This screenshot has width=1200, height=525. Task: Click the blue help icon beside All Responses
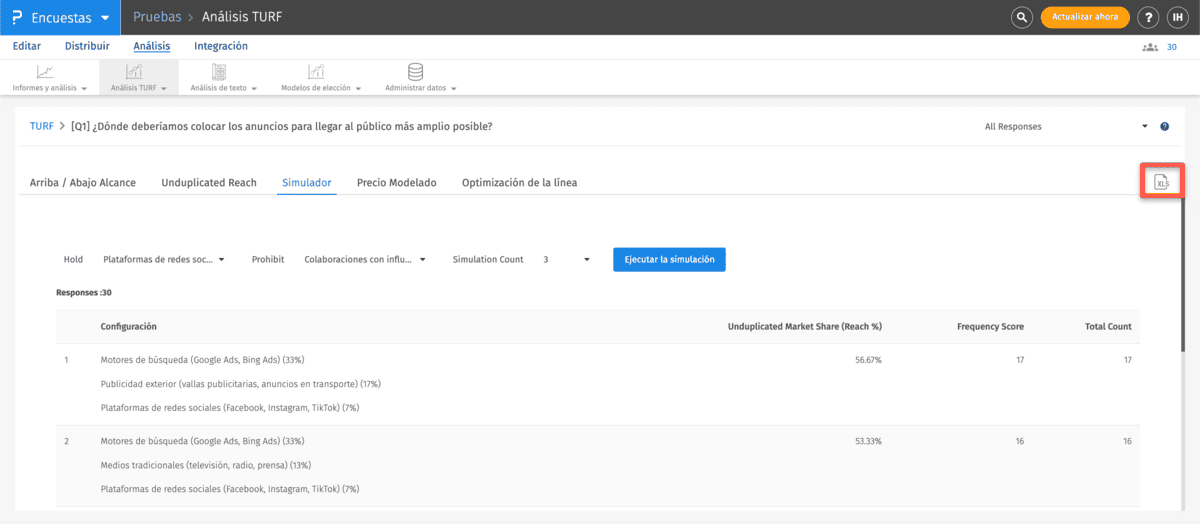[x=1164, y=127]
